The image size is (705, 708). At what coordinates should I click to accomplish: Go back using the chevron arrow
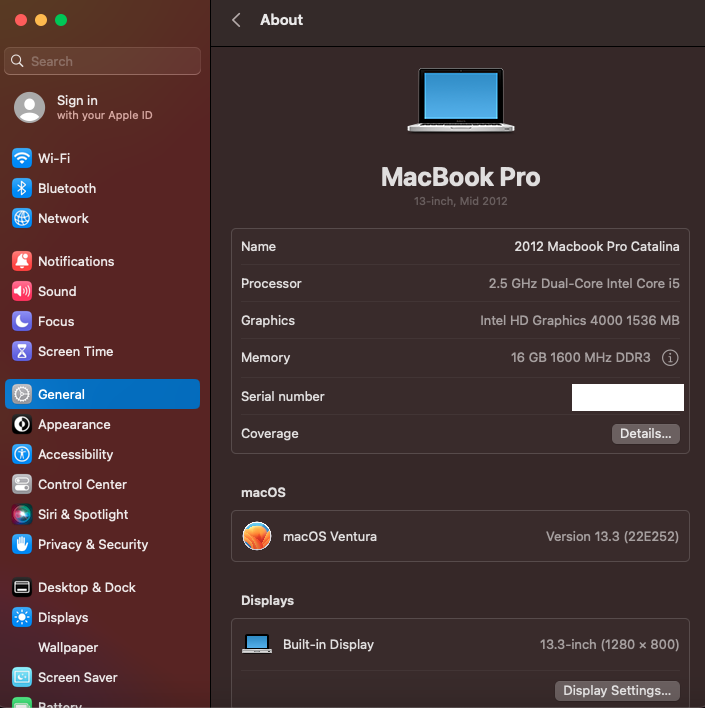coord(236,20)
